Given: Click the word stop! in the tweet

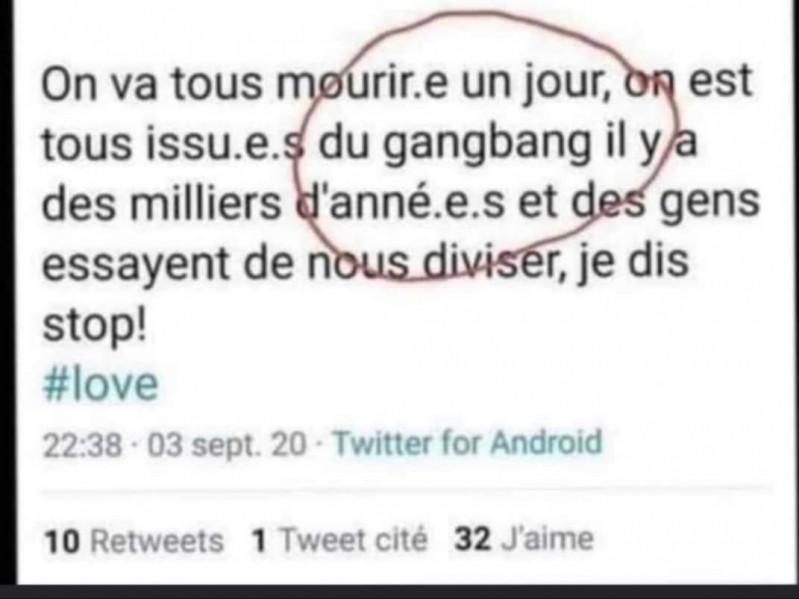Looking at the screenshot, I should [x=95, y=324].
